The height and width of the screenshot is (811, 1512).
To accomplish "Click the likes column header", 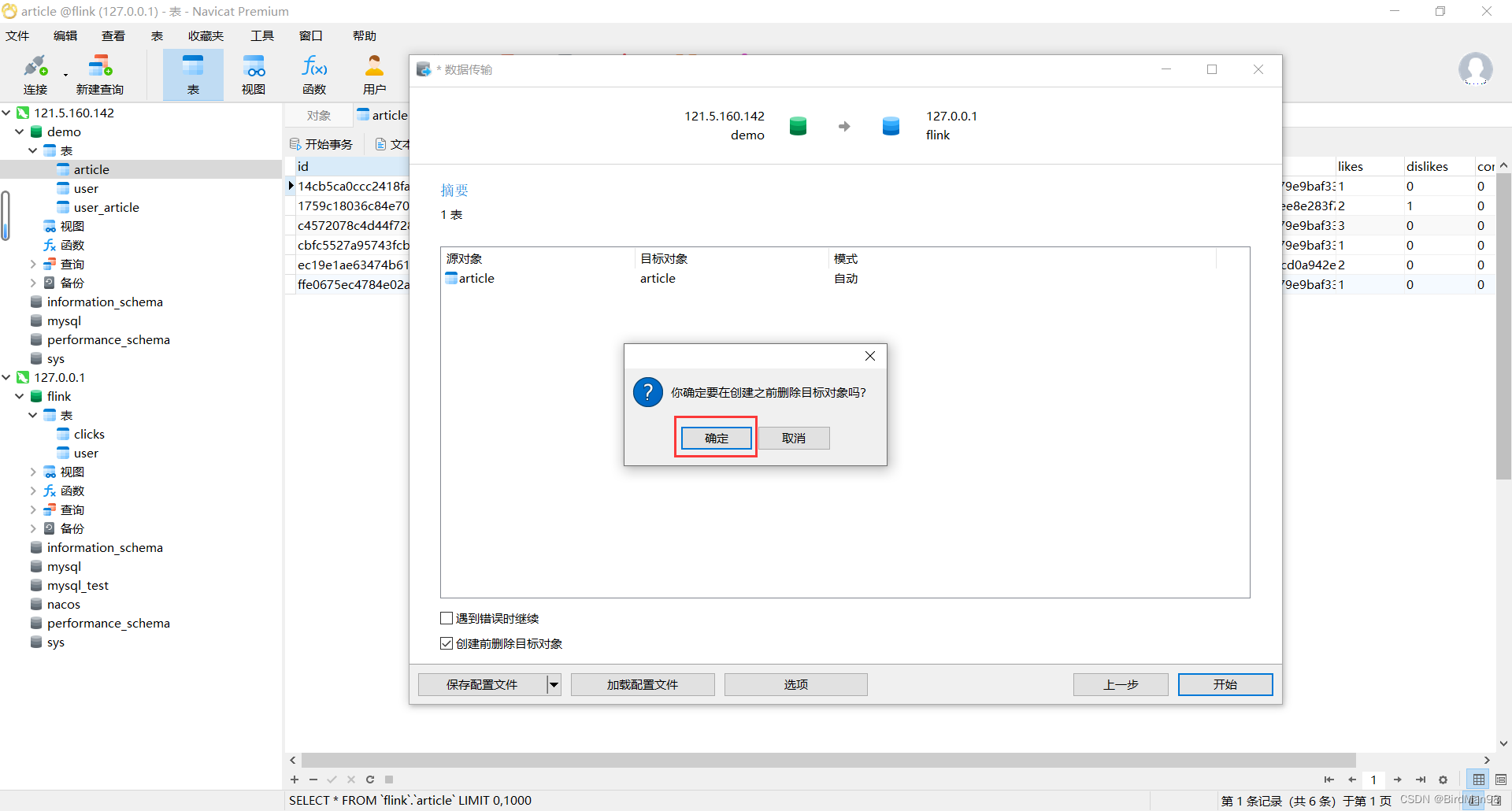I will tap(1369, 166).
